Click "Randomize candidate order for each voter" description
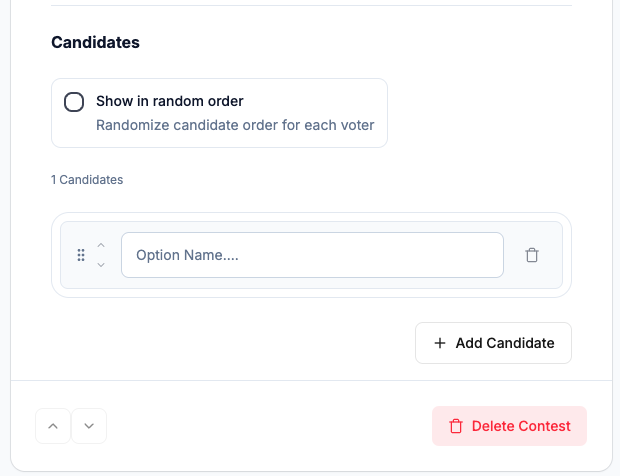The height and width of the screenshot is (476, 620). (x=235, y=125)
